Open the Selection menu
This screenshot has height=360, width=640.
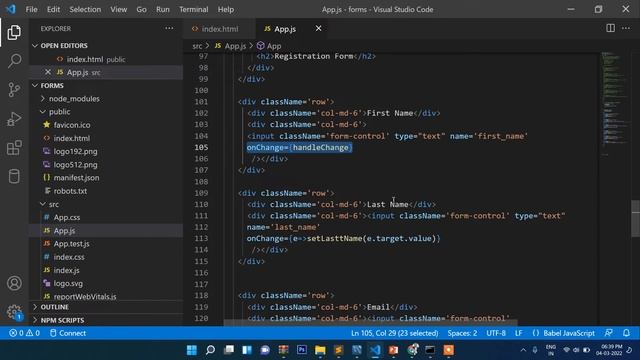pos(85,9)
